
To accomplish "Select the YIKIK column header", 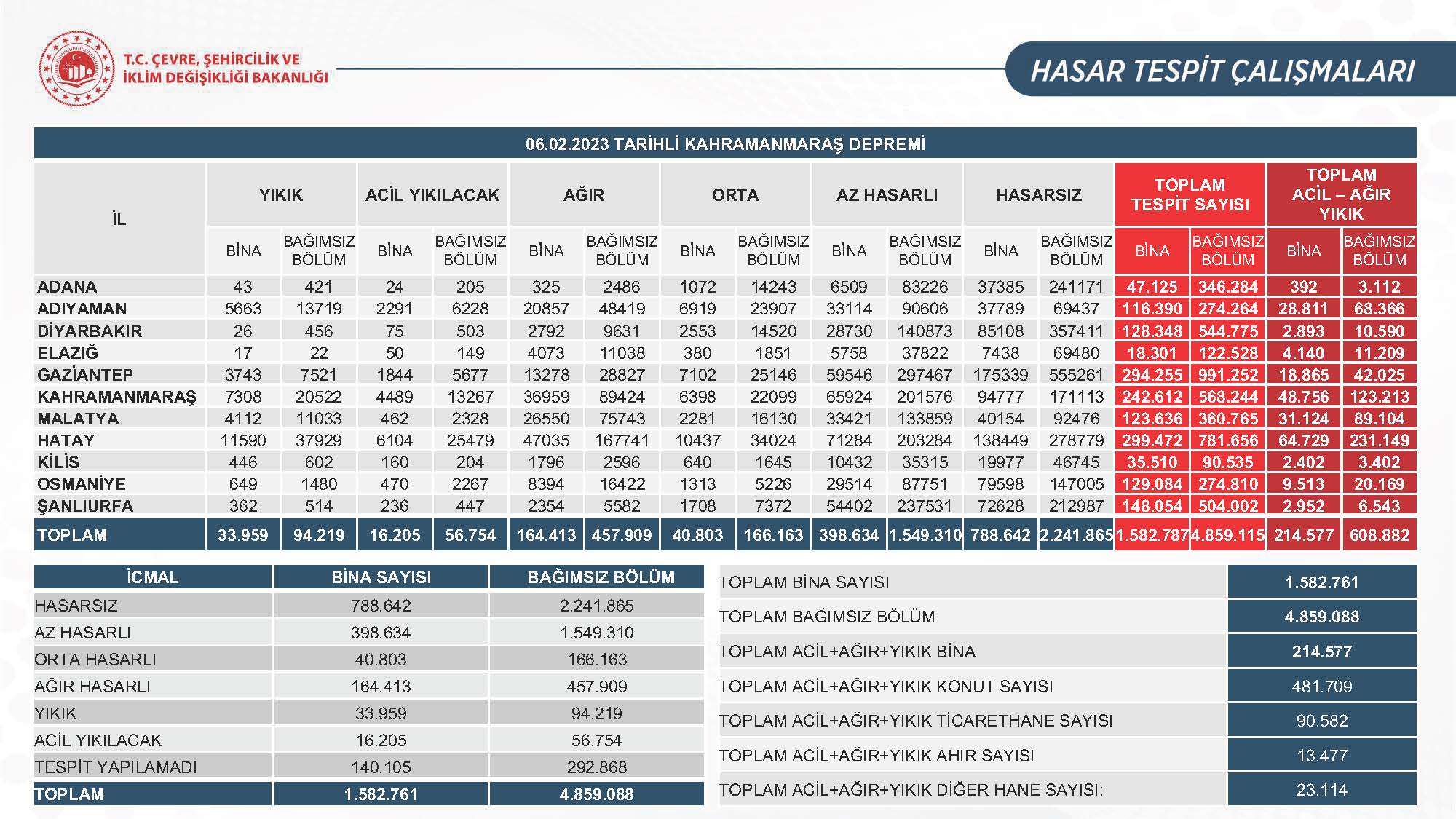I will click(x=281, y=195).
